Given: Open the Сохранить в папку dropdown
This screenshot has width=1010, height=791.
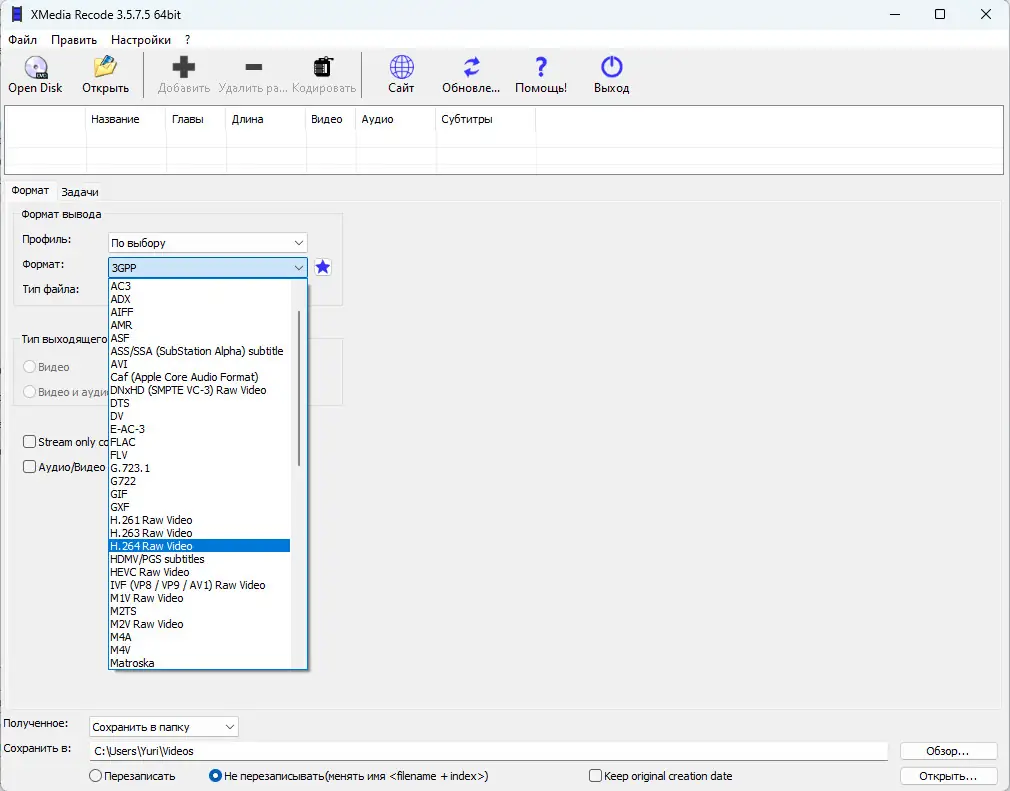Looking at the screenshot, I should coord(164,727).
